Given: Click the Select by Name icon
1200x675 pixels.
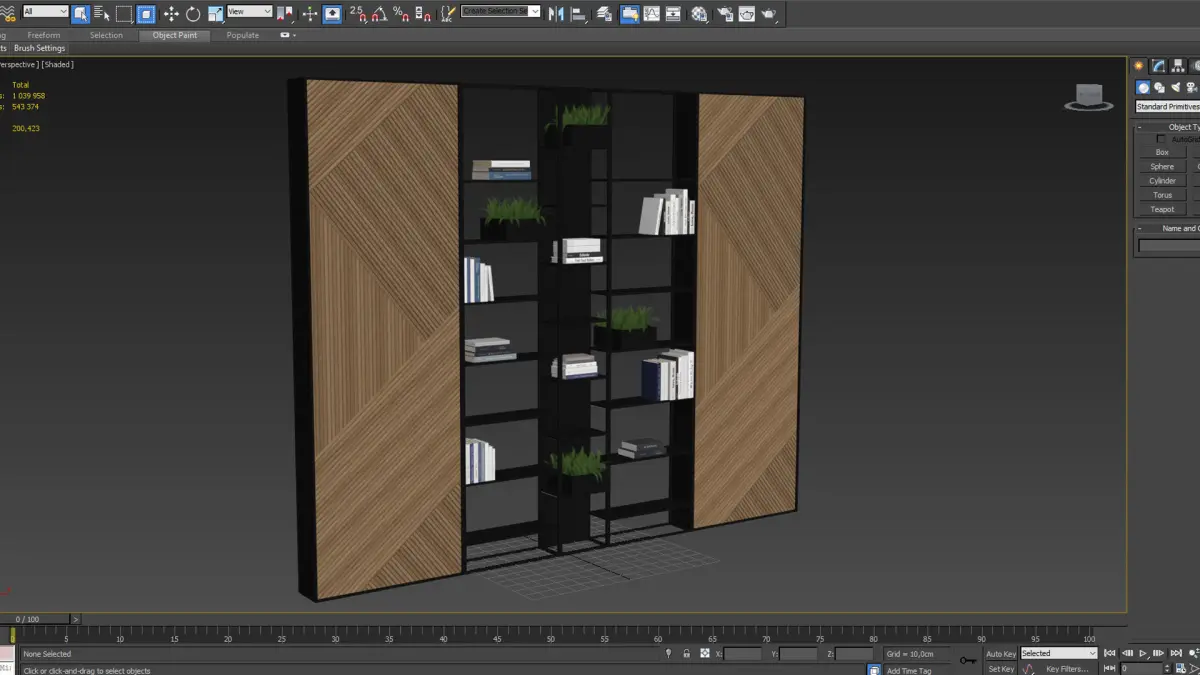Looking at the screenshot, I should [102, 14].
